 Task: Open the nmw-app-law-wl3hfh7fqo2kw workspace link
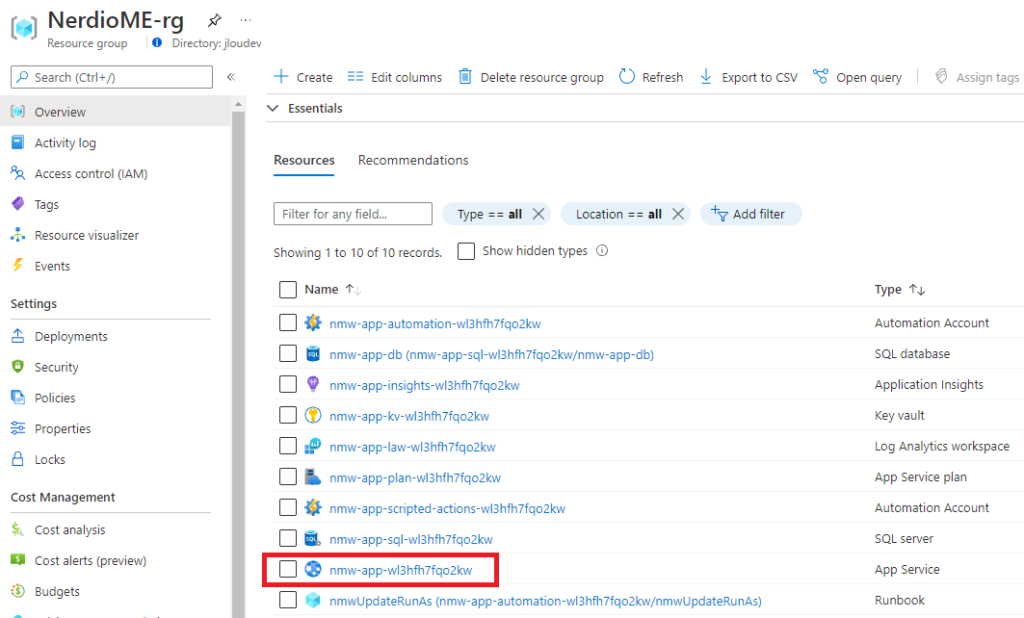click(x=412, y=447)
